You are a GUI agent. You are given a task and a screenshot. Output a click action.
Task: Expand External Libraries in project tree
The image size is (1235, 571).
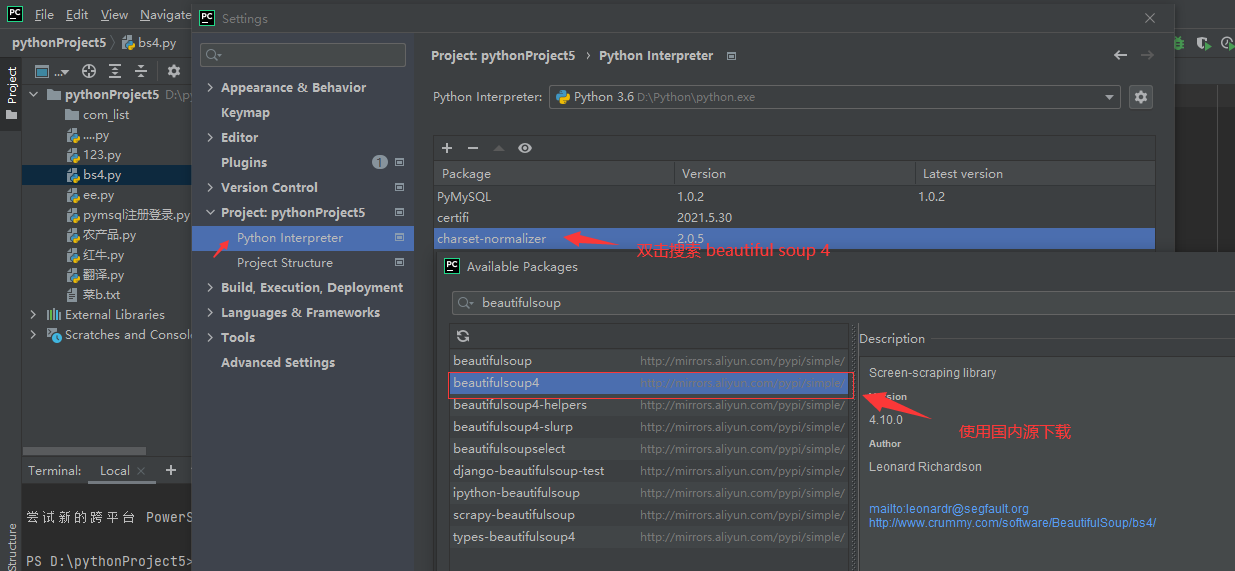(33, 314)
